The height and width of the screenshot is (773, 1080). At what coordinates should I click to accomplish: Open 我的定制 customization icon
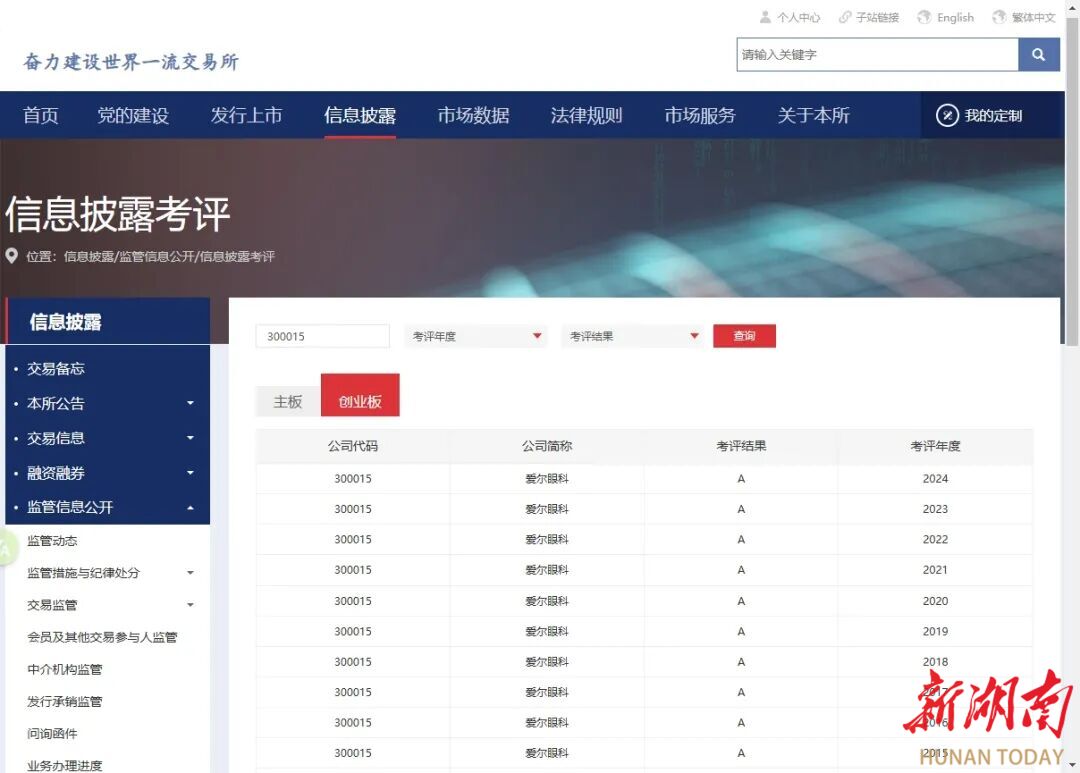tap(947, 116)
